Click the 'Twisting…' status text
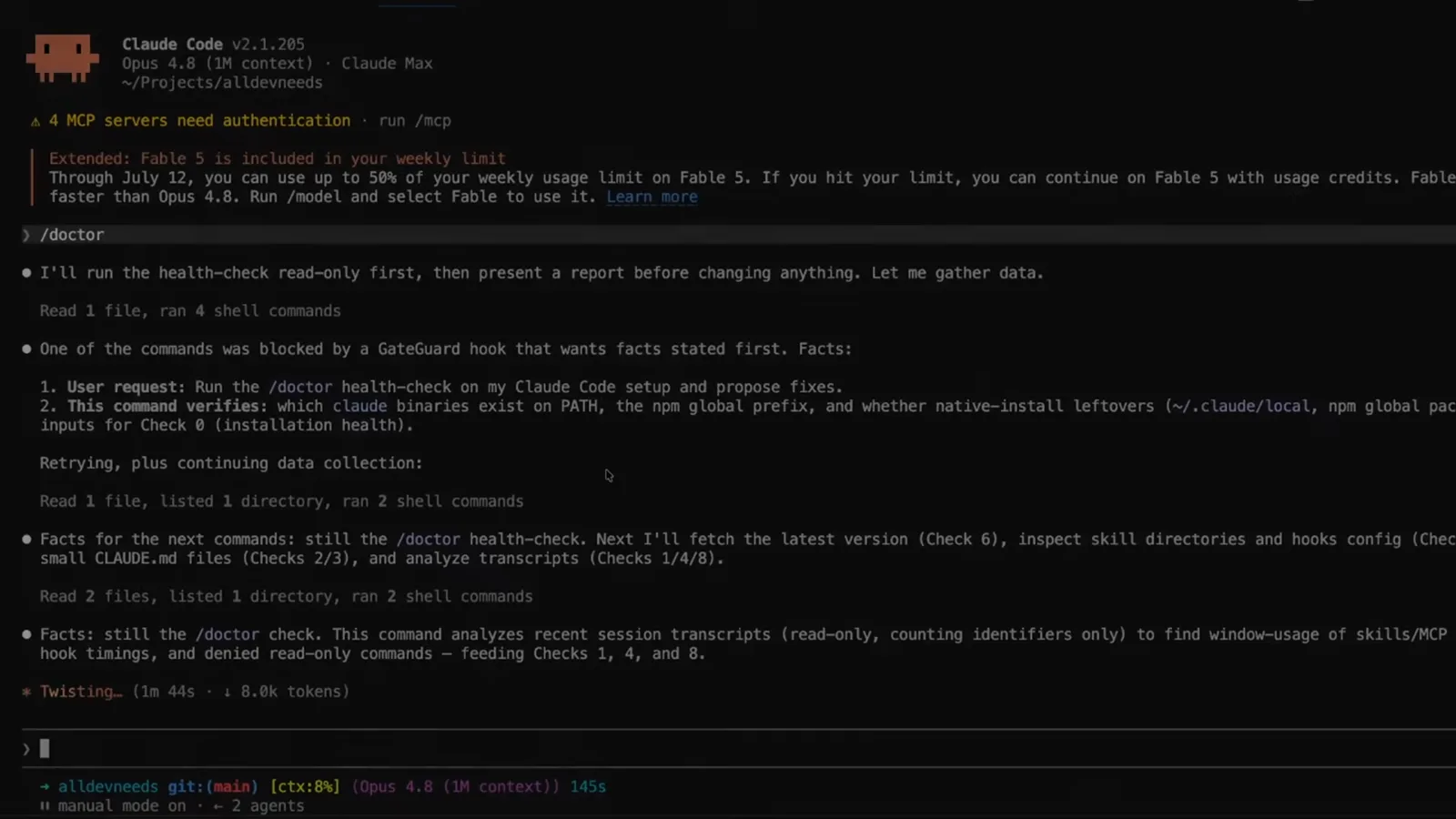This screenshot has height=819, width=1456. click(81, 692)
